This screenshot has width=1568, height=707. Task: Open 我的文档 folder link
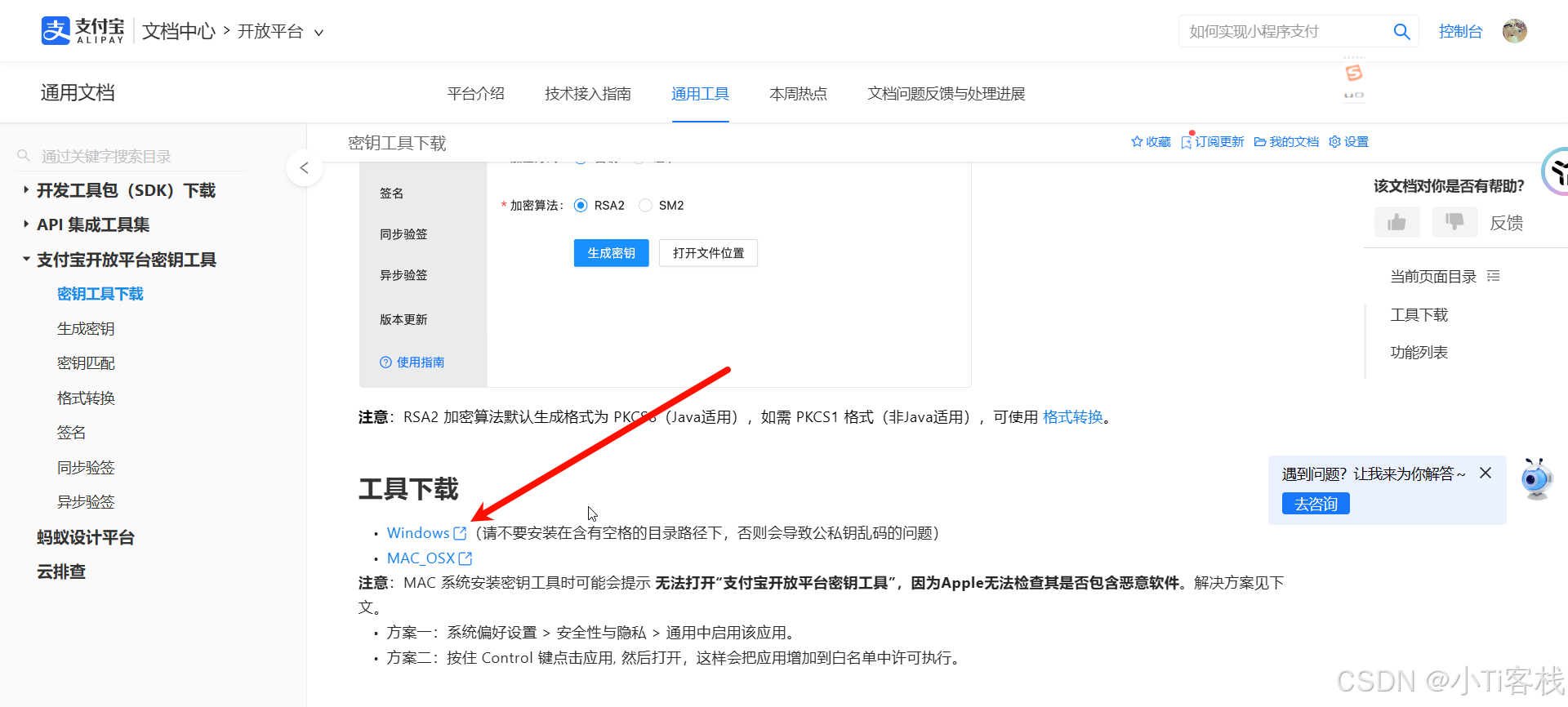(1286, 142)
